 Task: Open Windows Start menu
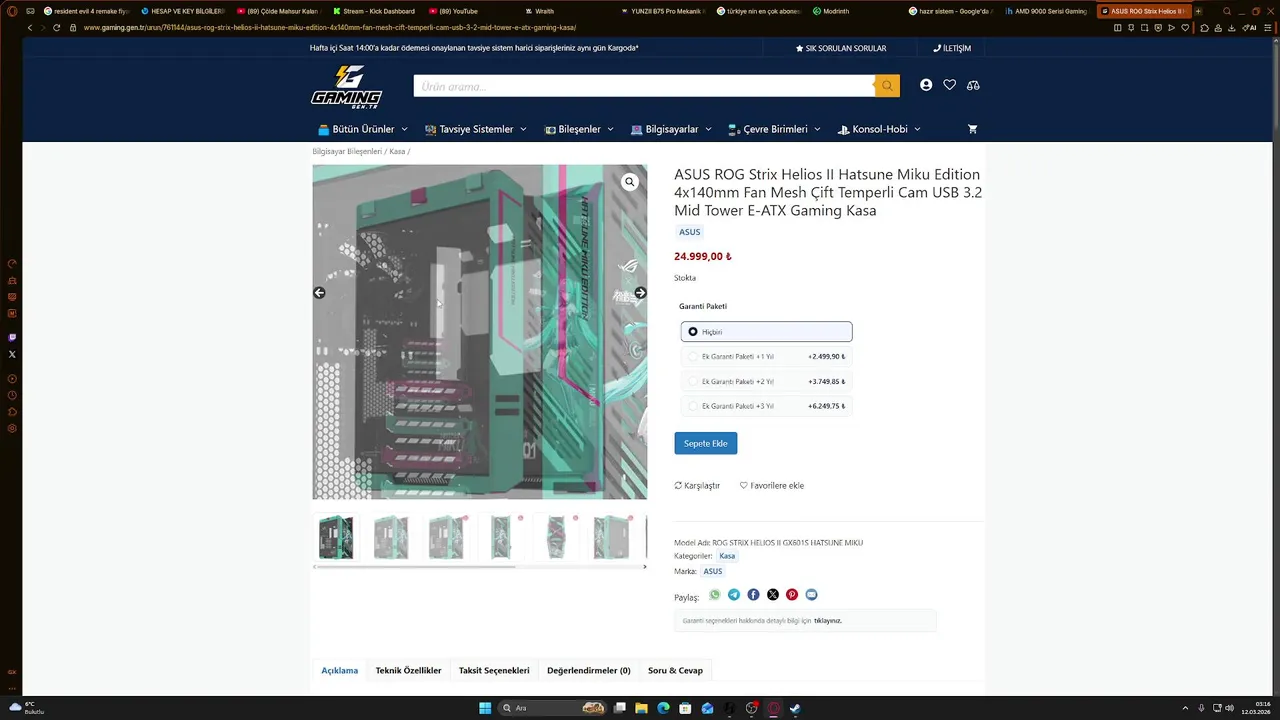[x=485, y=708]
